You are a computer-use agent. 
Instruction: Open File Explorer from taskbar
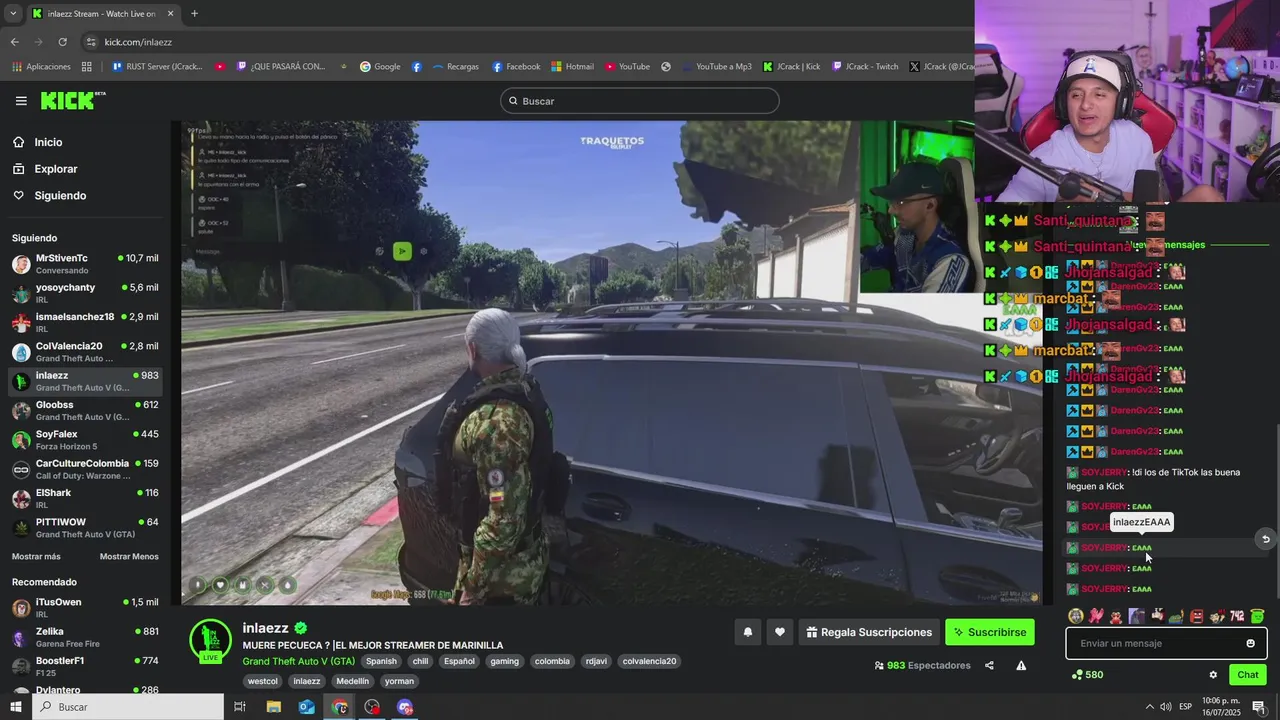click(x=274, y=707)
